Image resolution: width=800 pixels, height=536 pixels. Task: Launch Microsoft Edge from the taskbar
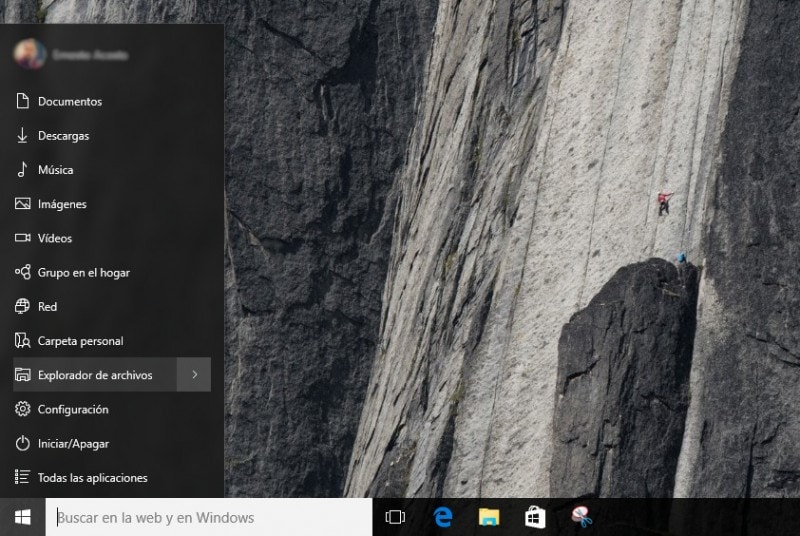(443, 517)
